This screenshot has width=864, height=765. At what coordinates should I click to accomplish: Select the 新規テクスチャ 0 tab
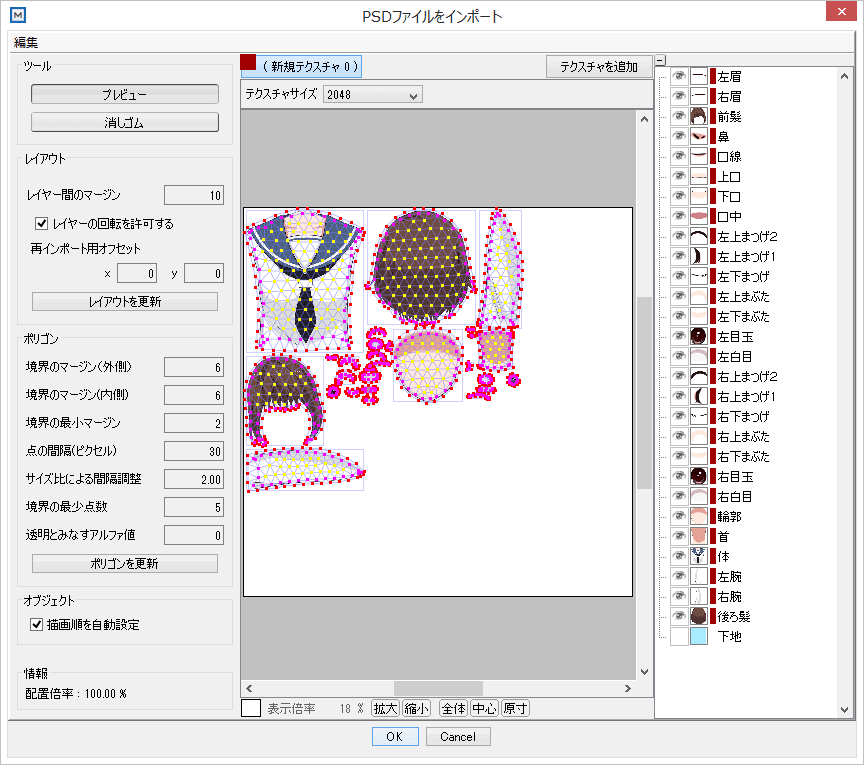point(309,67)
